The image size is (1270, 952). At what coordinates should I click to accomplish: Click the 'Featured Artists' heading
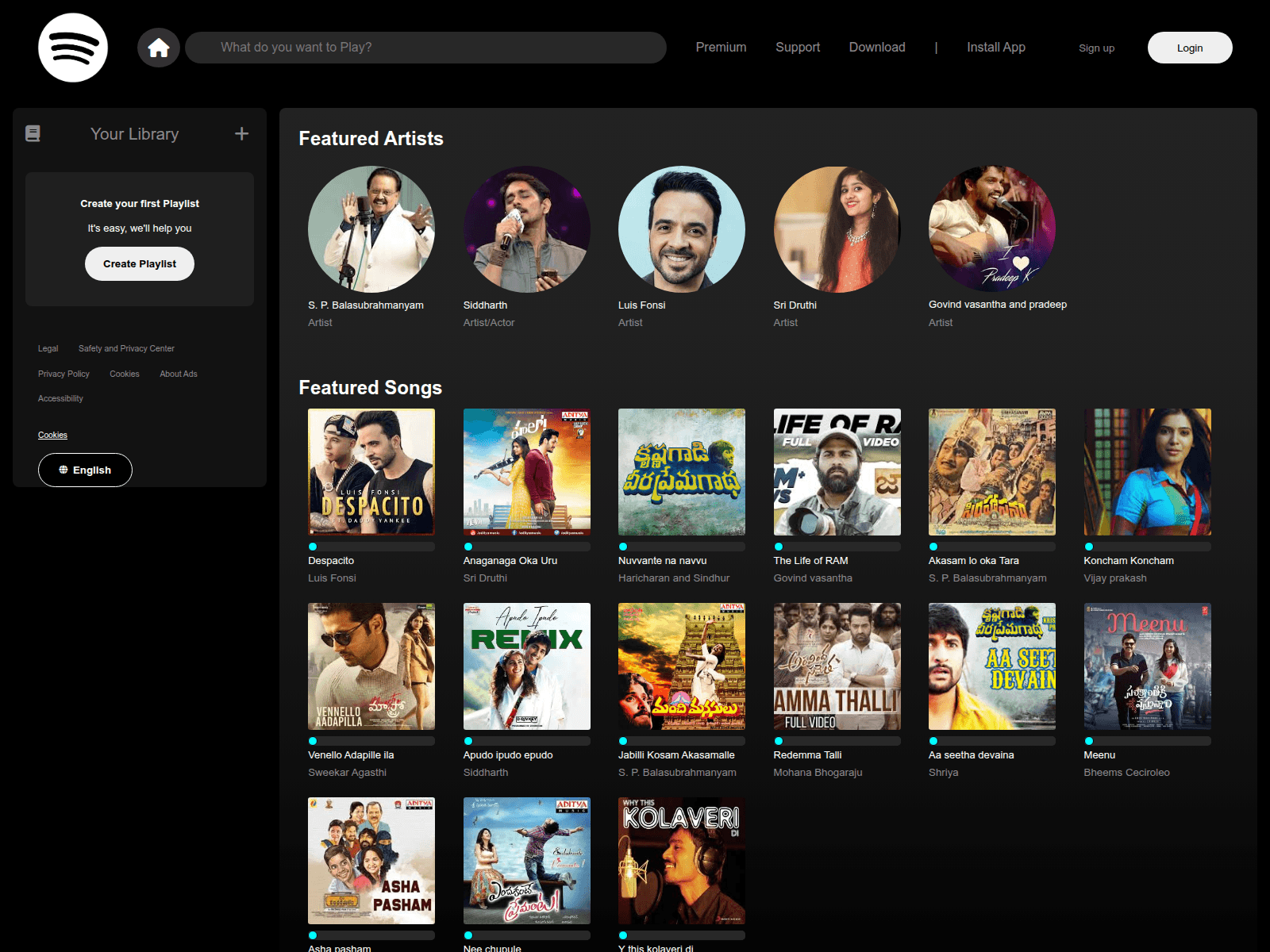pyautogui.click(x=371, y=139)
